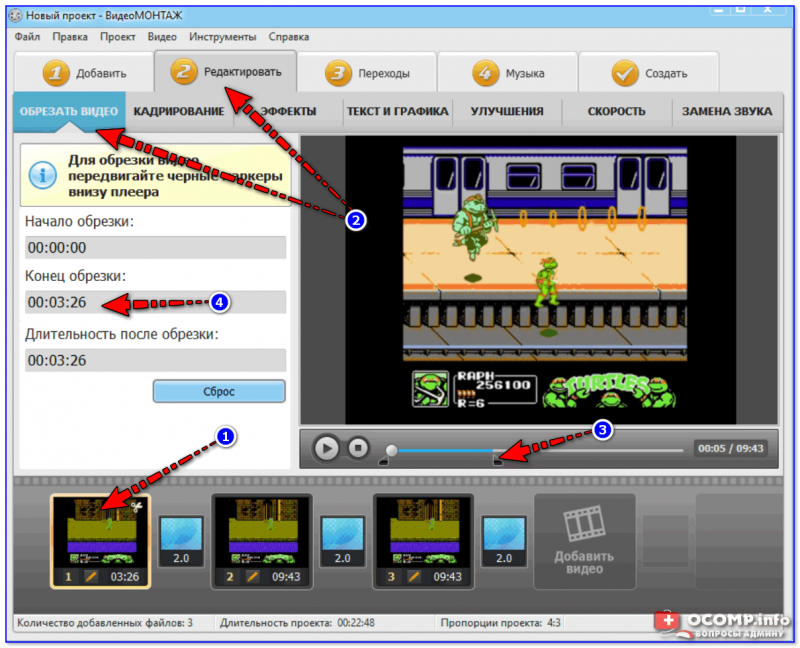Image resolution: width=800 pixels, height=648 pixels.
Task: Click on the player seek bar track
Action: click(535, 451)
